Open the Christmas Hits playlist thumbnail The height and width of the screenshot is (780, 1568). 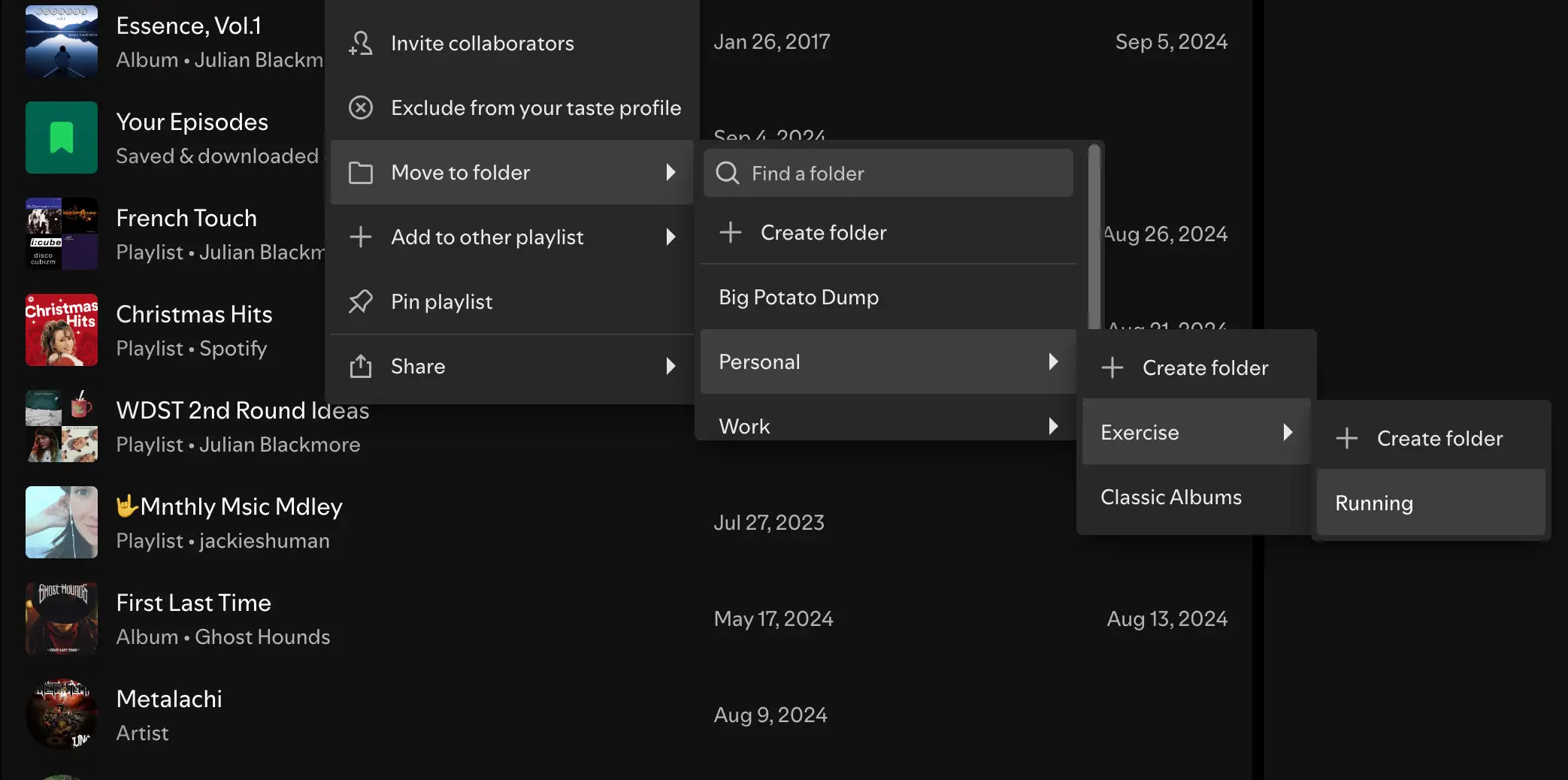pyautogui.click(x=62, y=330)
